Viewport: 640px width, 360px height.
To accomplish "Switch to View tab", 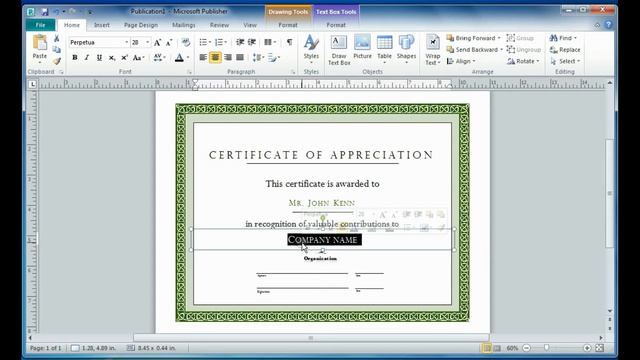I will 250,25.
